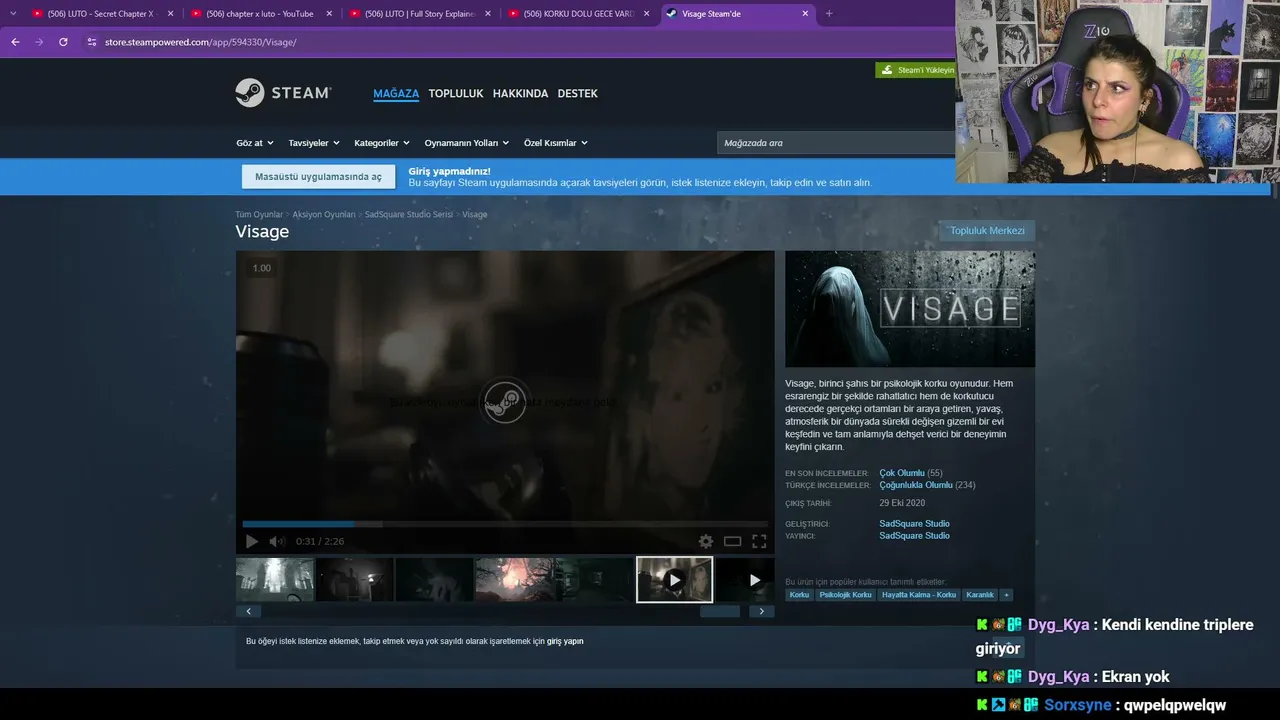Play the Visage trailer video

click(252, 541)
